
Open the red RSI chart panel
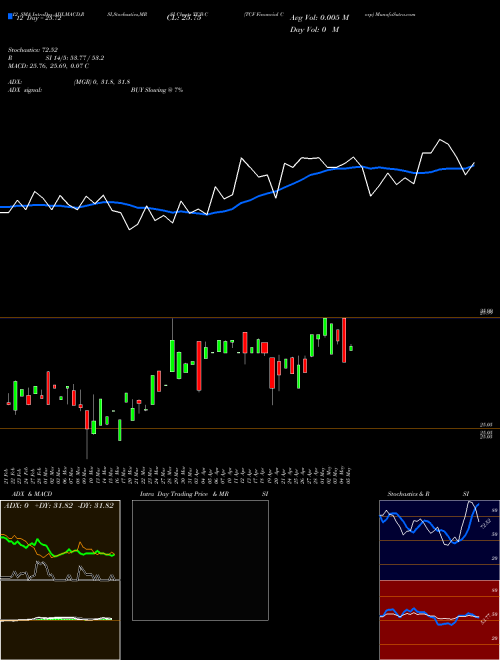439,620
